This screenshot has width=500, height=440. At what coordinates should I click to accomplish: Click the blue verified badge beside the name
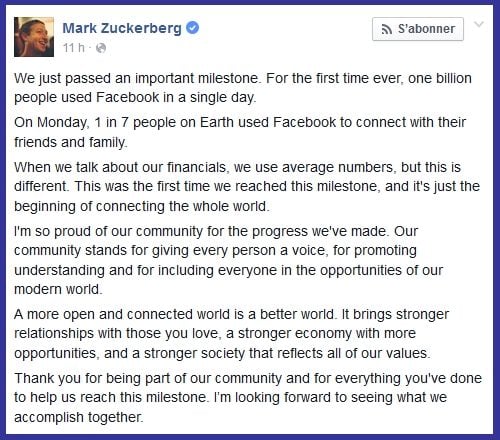[x=192, y=28]
